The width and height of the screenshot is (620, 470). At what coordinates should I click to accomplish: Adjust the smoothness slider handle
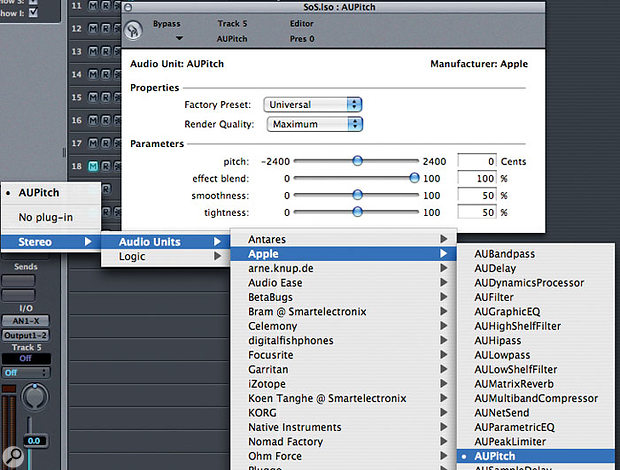pyautogui.click(x=357, y=195)
